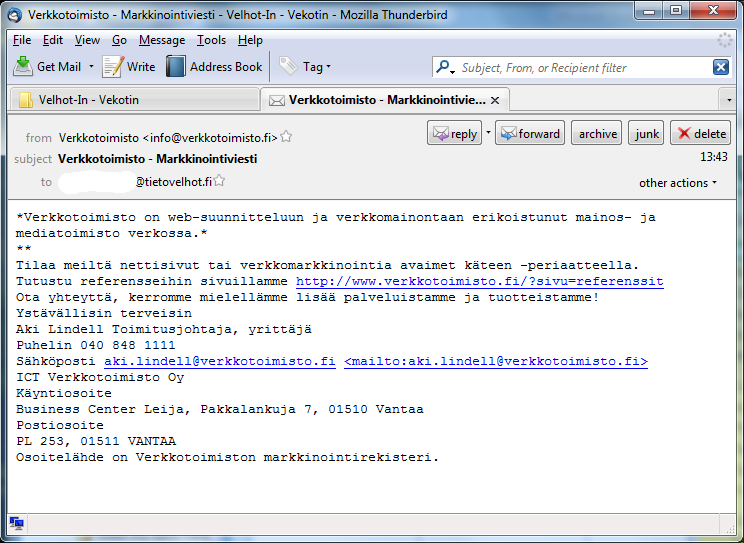Click the Tag icon in toolbar
This screenshot has height=543, width=744.
coord(288,66)
